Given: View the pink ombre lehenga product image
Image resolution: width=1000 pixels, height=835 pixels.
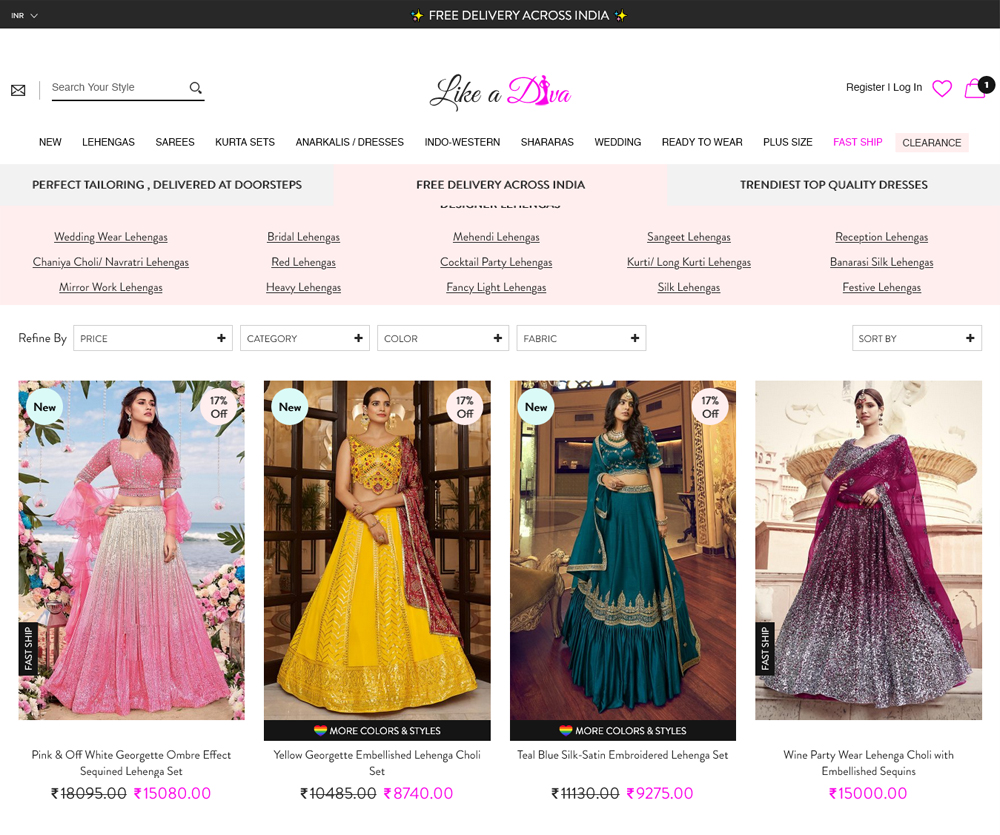Looking at the screenshot, I should [131, 550].
